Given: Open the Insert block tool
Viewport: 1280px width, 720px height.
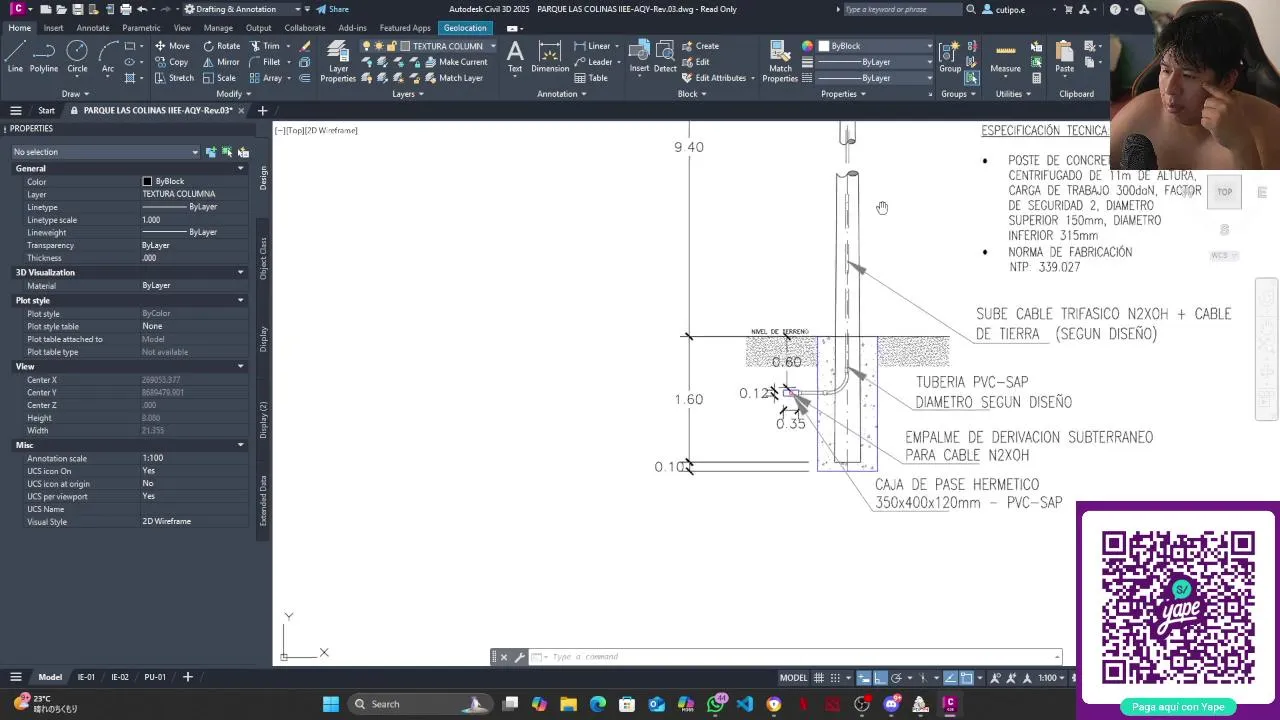Looking at the screenshot, I should pyautogui.click(x=639, y=57).
